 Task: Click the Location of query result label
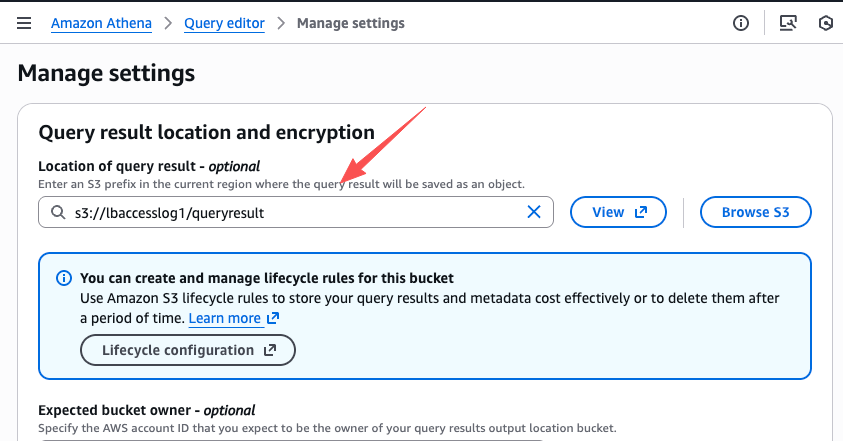149,166
